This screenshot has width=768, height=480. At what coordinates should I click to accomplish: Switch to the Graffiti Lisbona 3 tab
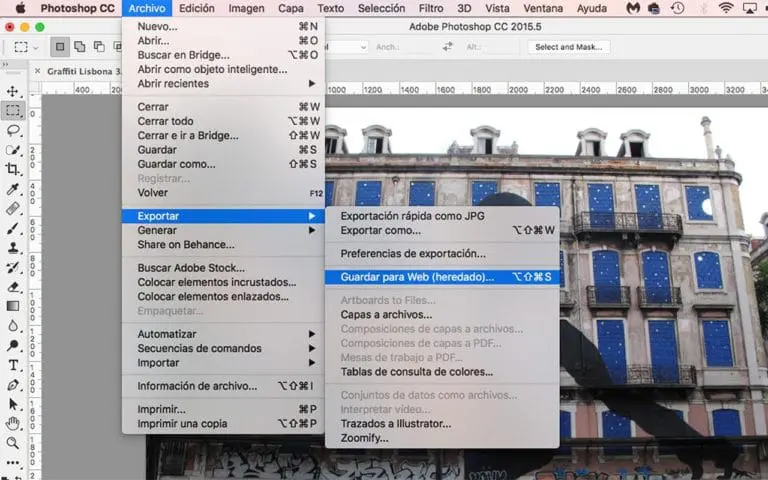(x=84, y=72)
